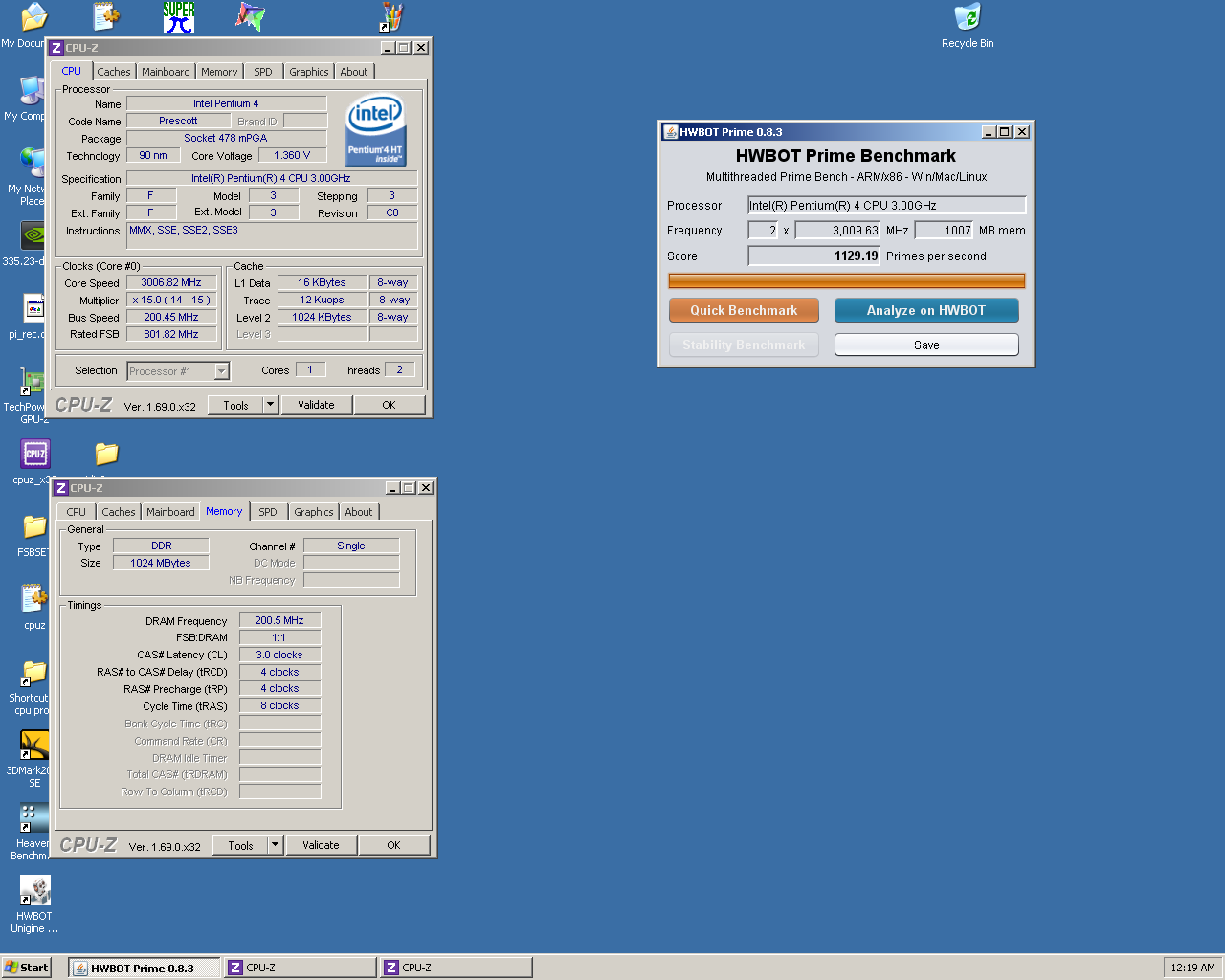Screen dimensions: 1225x980
Task: Click Validate in Memory CPU-Z window
Action: (321, 845)
